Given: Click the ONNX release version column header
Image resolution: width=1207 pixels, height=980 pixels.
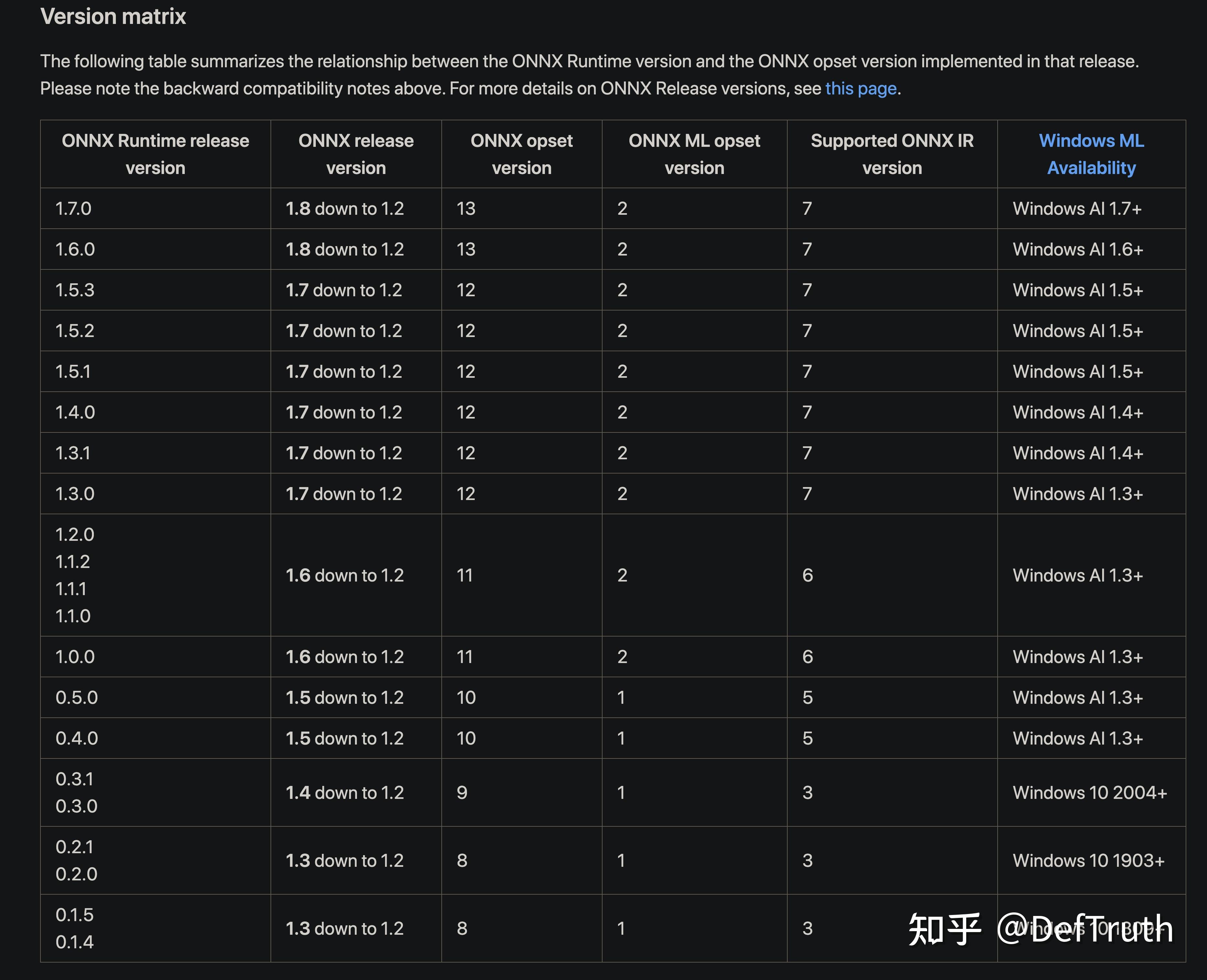Looking at the screenshot, I should [x=356, y=154].
